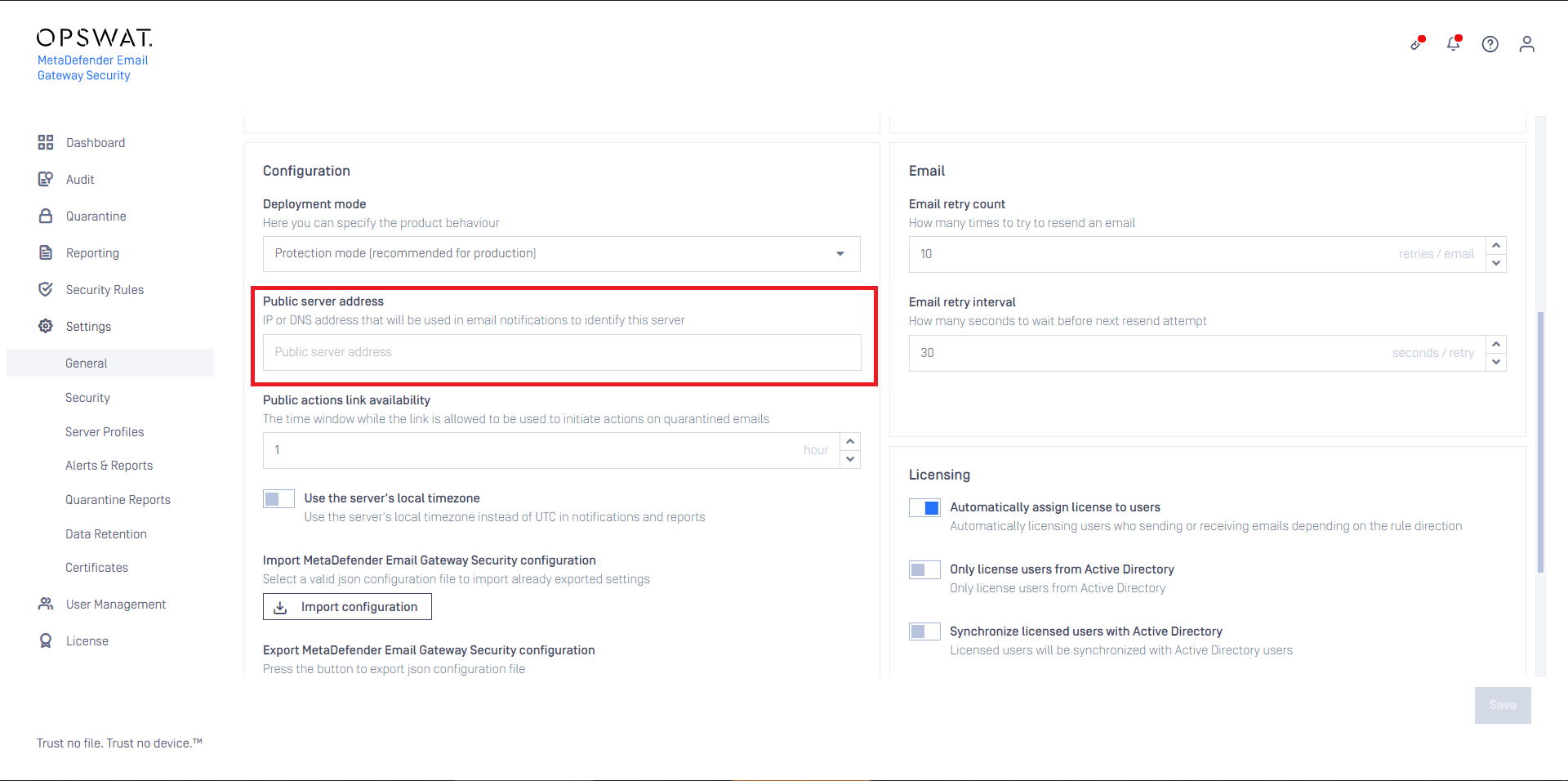Decrease Email retry interval seconds
The image size is (1568, 781).
pyautogui.click(x=1496, y=362)
